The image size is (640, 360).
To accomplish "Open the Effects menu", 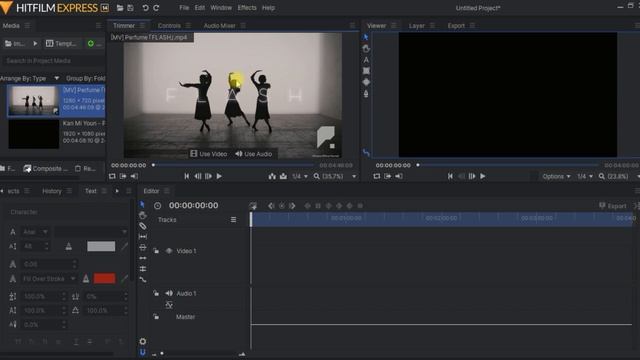I will 247,8.
